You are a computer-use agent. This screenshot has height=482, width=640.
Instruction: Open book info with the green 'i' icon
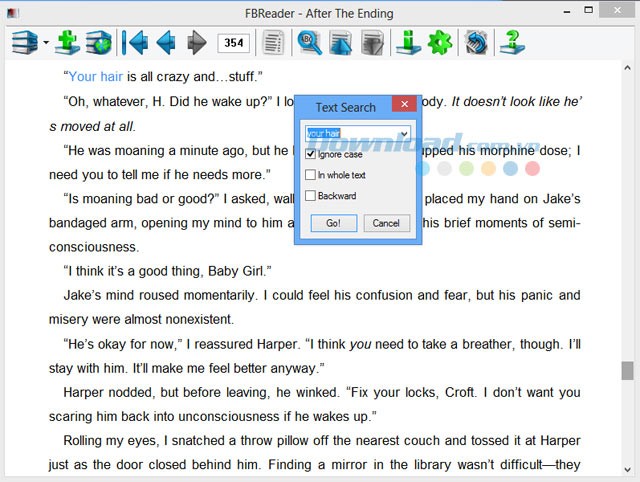pos(409,42)
